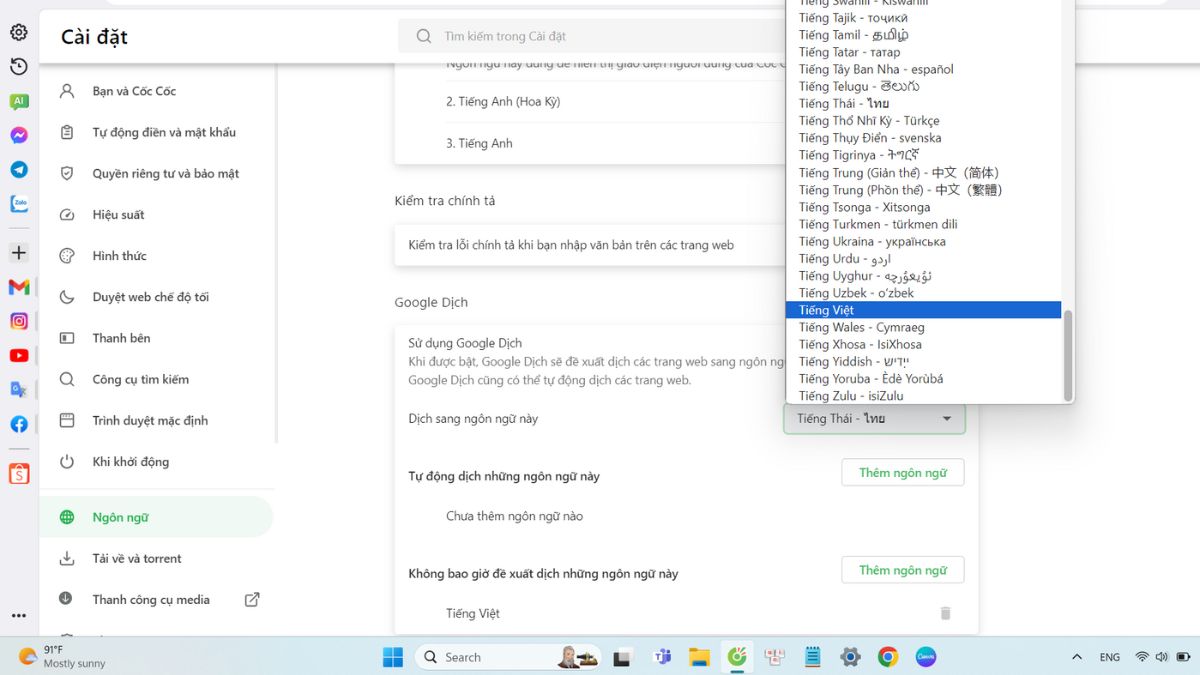Open volume speaker tray icon

1161,657
